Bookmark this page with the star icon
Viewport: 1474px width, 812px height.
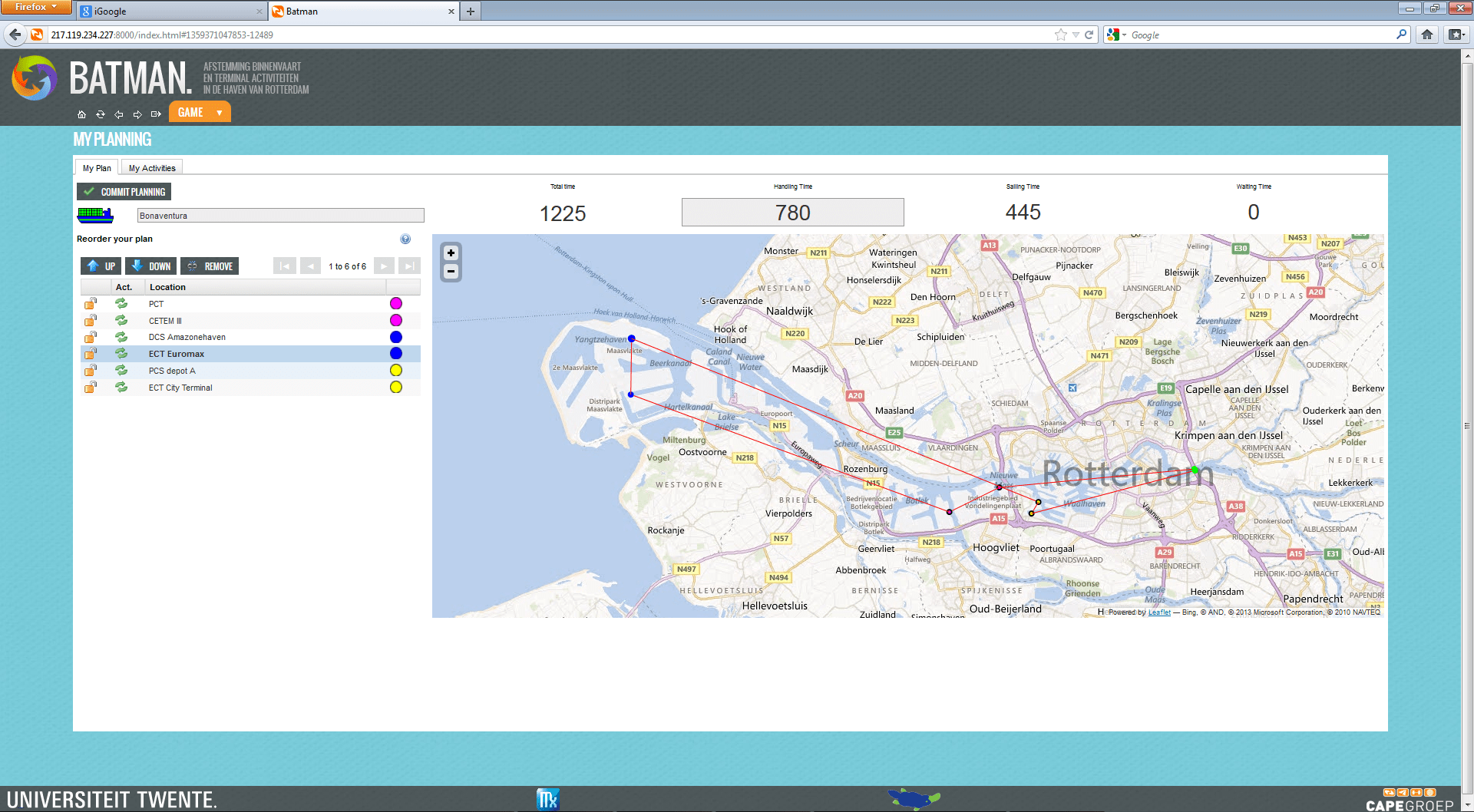1061,35
